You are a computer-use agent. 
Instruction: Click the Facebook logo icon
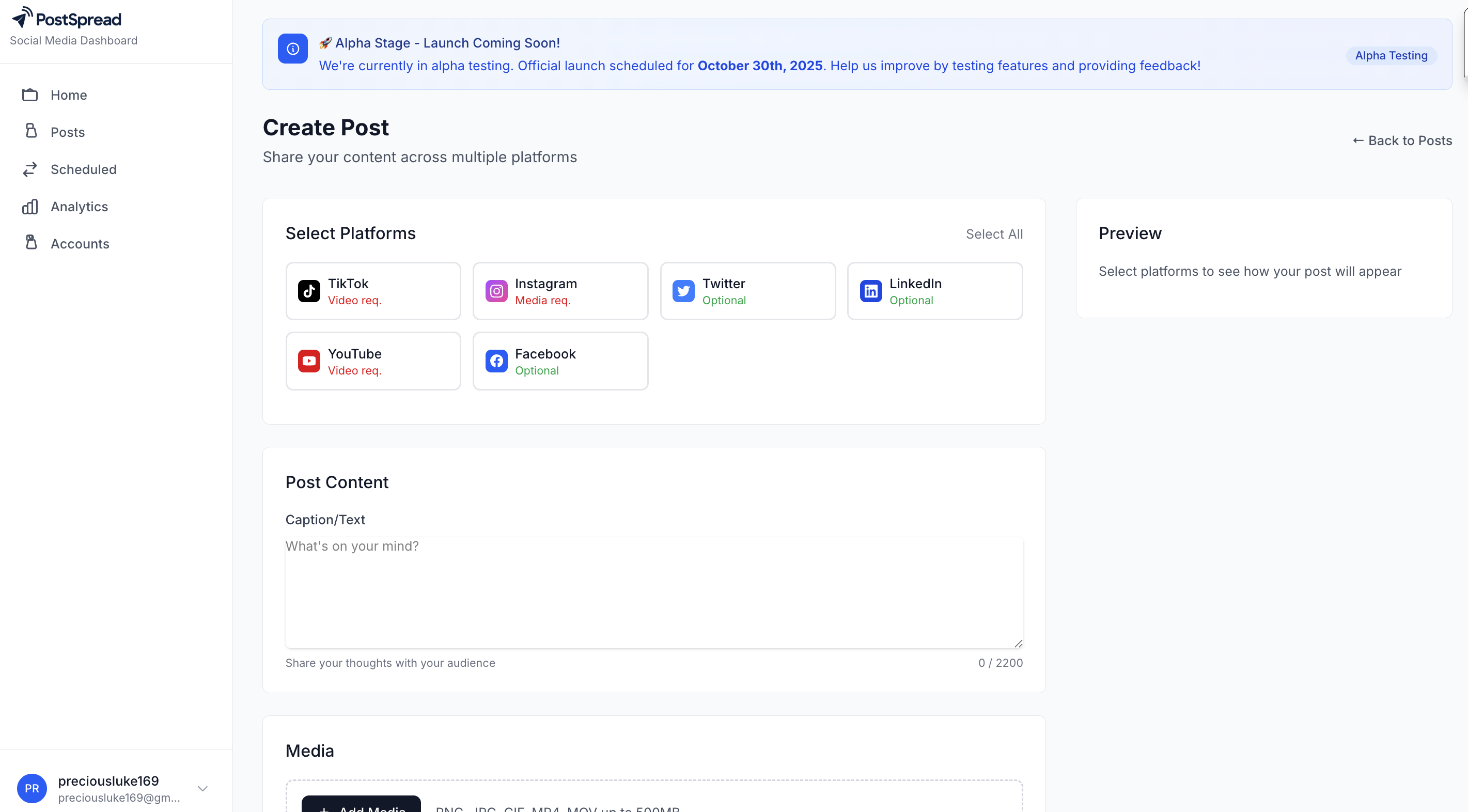pyautogui.click(x=496, y=361)
